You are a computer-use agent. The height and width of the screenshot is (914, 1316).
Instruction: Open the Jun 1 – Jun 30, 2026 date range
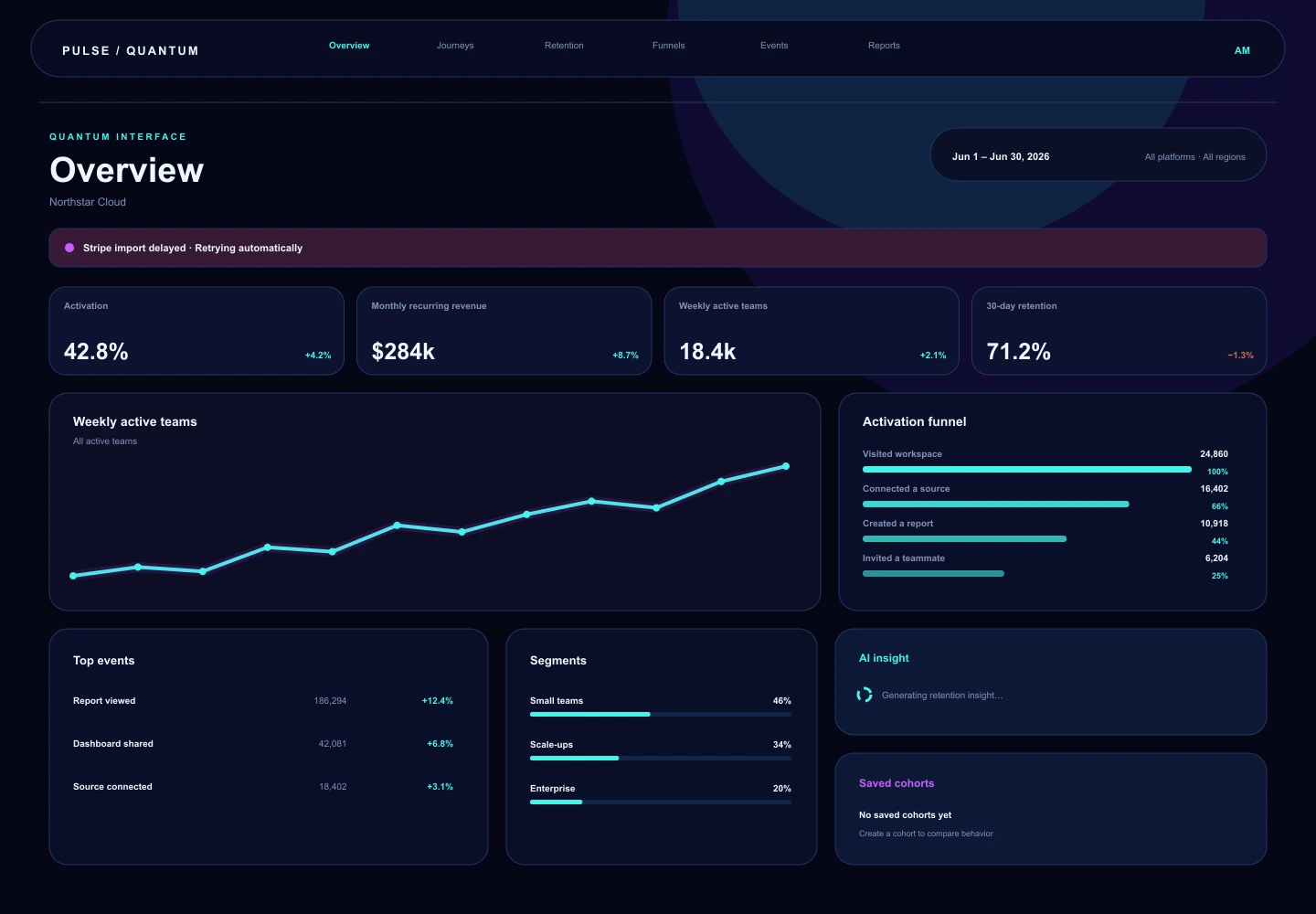click(x=1001, y=156)
